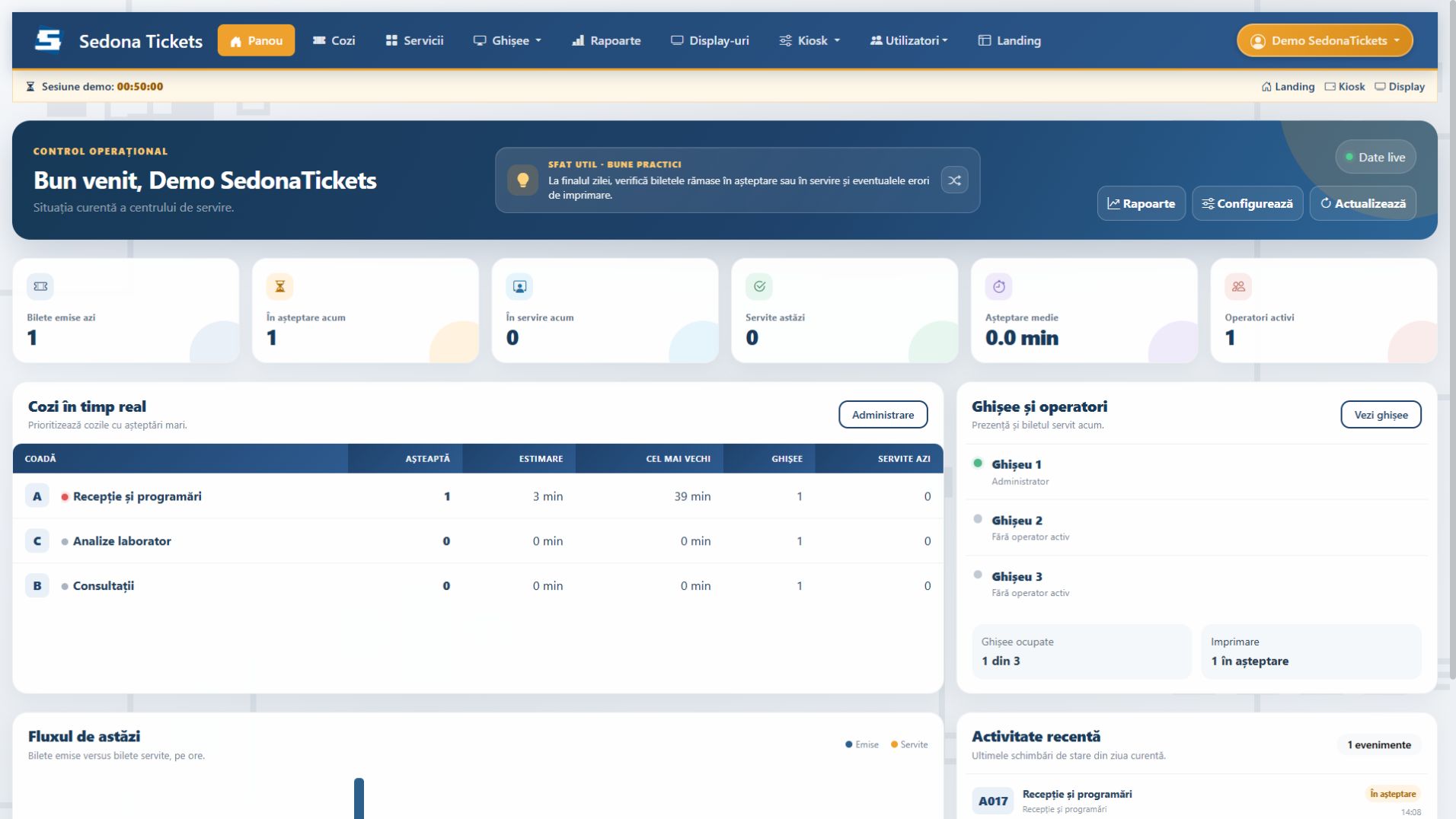Expand the Kiosk dropdown menu
1456x819 pixels.
809,40
